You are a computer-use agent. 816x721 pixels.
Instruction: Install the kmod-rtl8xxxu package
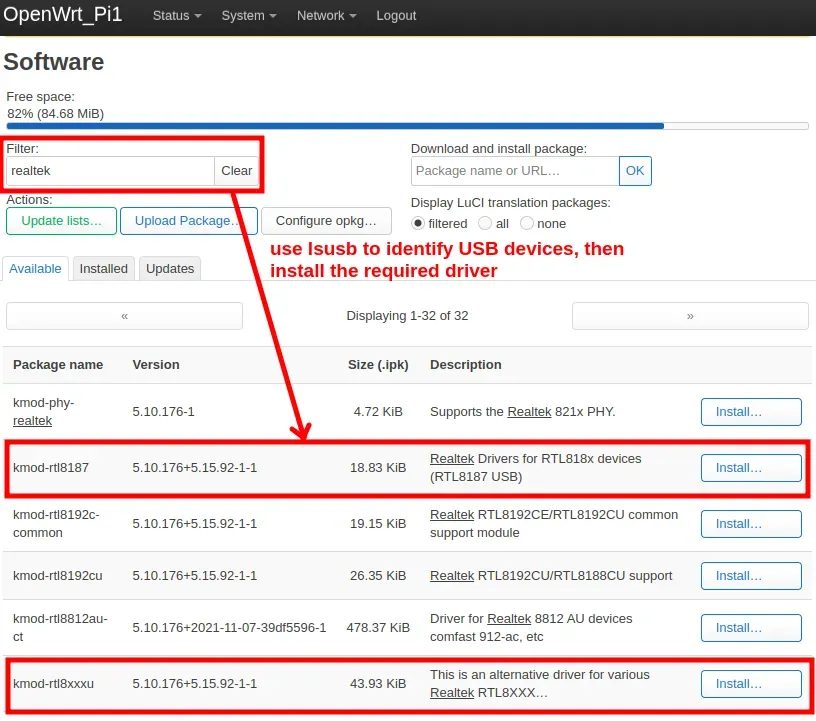(x=751, y=684)
